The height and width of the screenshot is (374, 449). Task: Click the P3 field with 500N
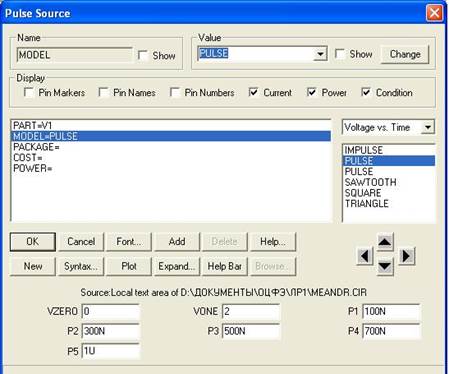251,331
